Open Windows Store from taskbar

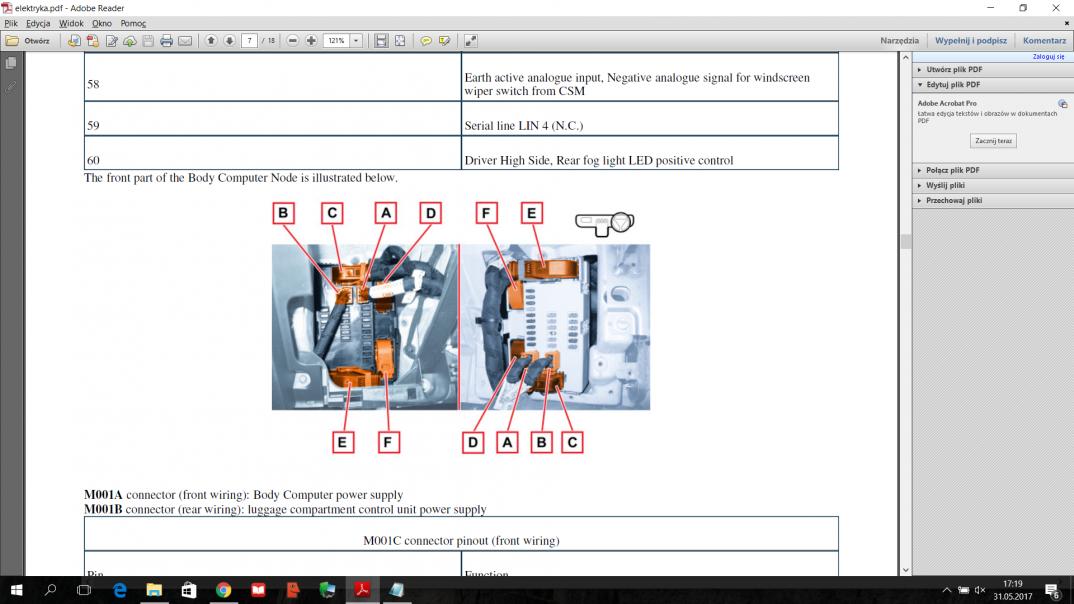[x=188, y=590]
